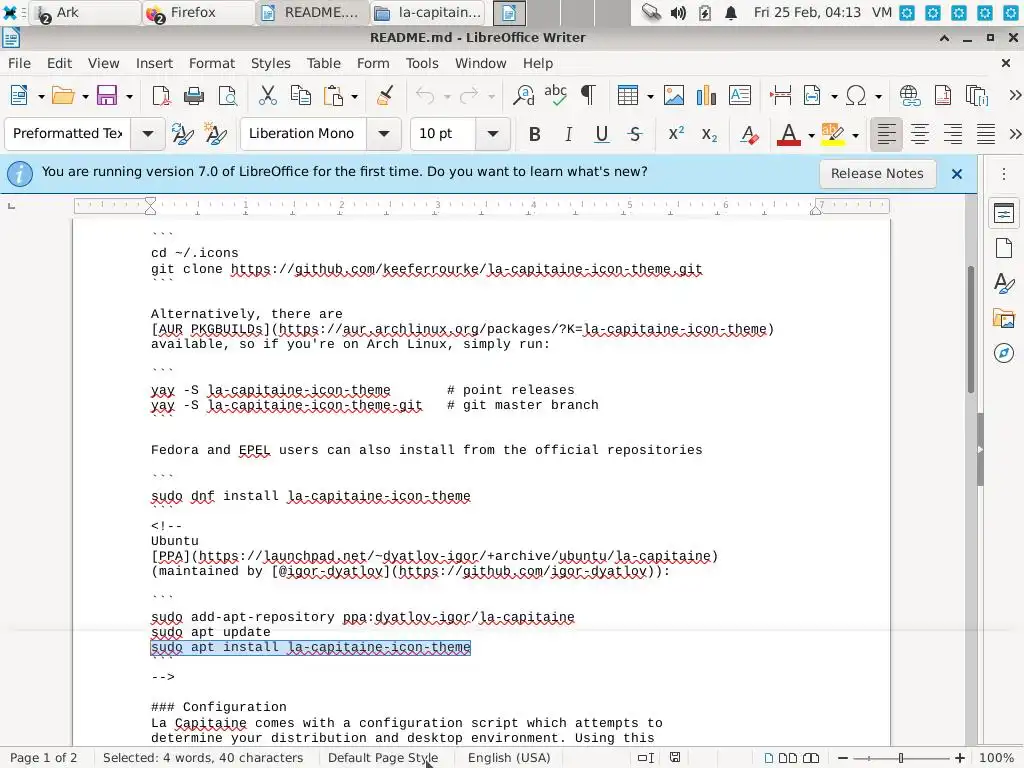This screenshot has width=1024, height=768.
Task: Save the document with the Save icon
Action: (x=107, y=95)
